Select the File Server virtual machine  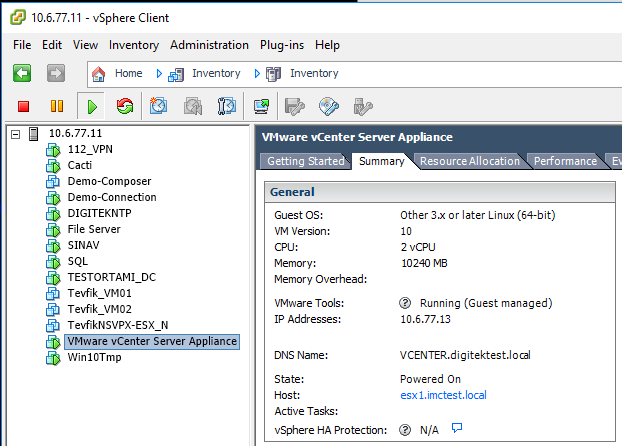tap(94, 229)
